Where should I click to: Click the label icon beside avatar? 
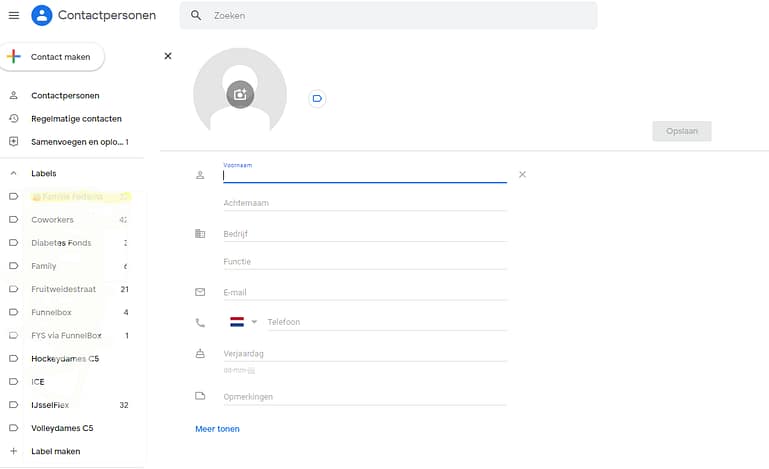(x=317, y=98)
